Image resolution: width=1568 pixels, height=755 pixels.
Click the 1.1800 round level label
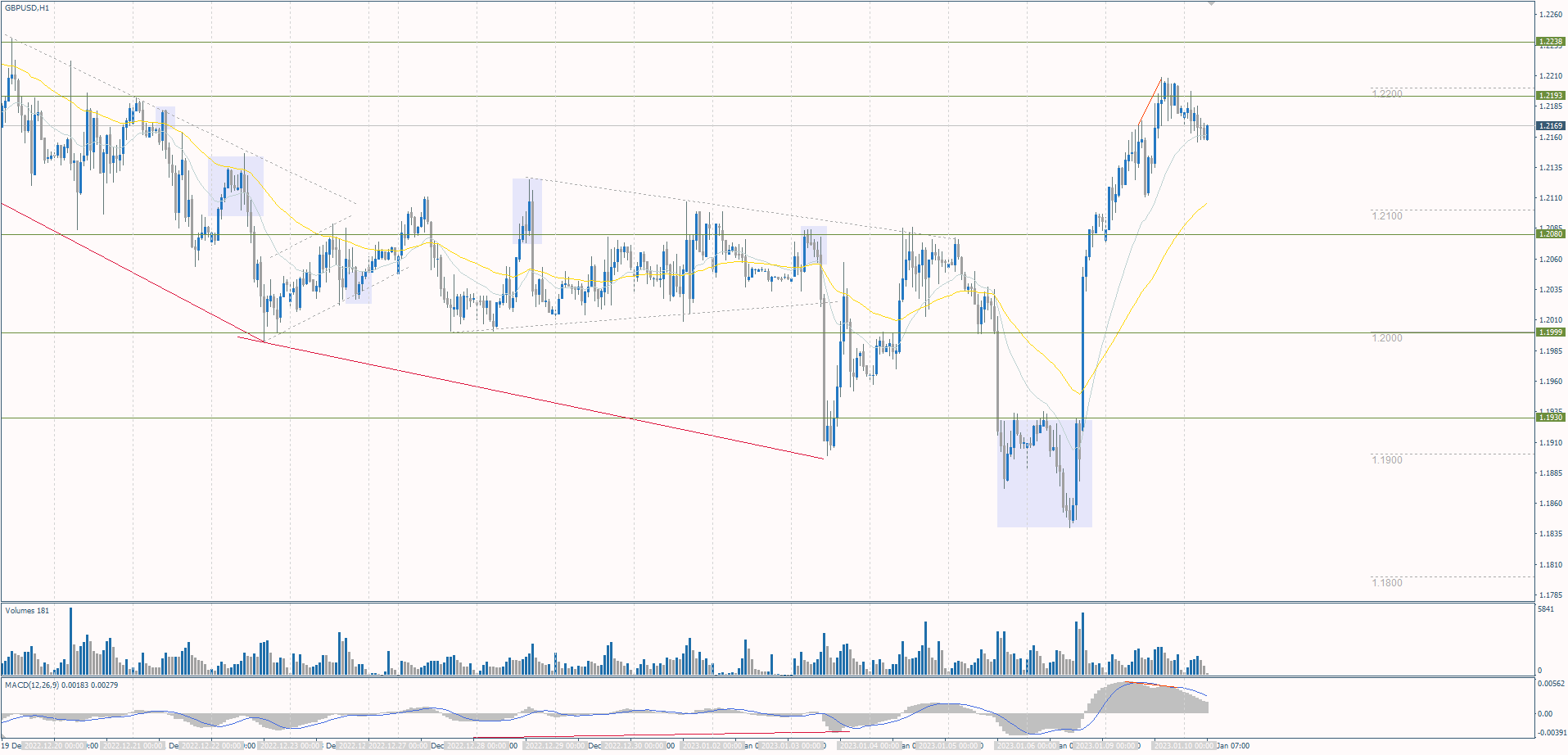tap(1387, 583)
